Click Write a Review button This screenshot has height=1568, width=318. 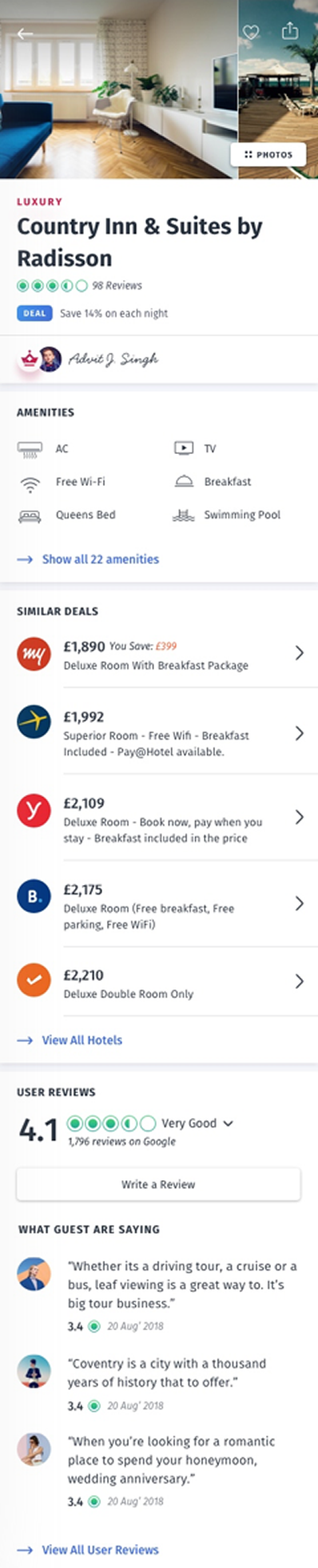pyautogui.click(x=158, y=1184)
